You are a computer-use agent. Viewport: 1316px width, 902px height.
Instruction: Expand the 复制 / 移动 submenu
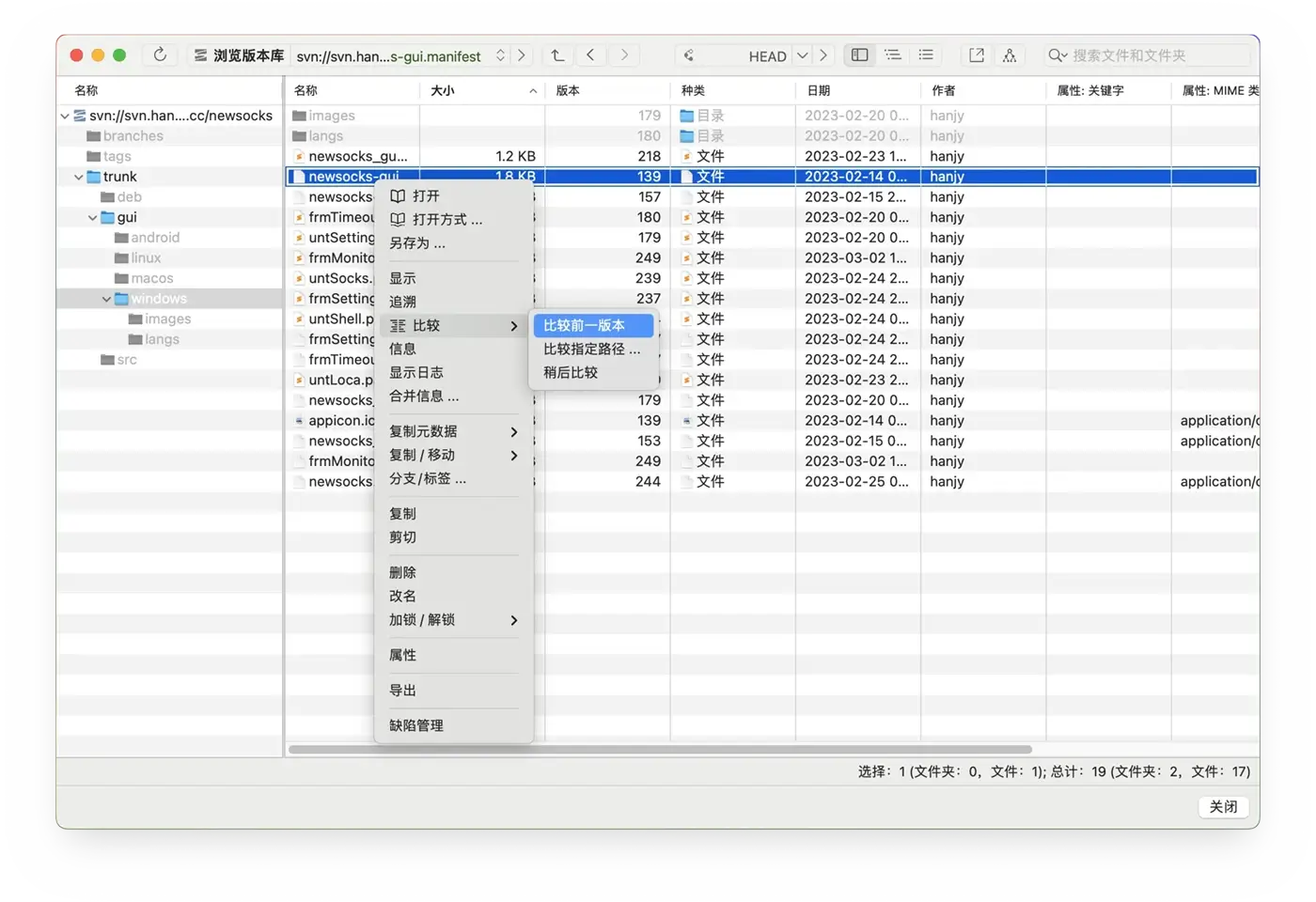[x=454, y=455]
